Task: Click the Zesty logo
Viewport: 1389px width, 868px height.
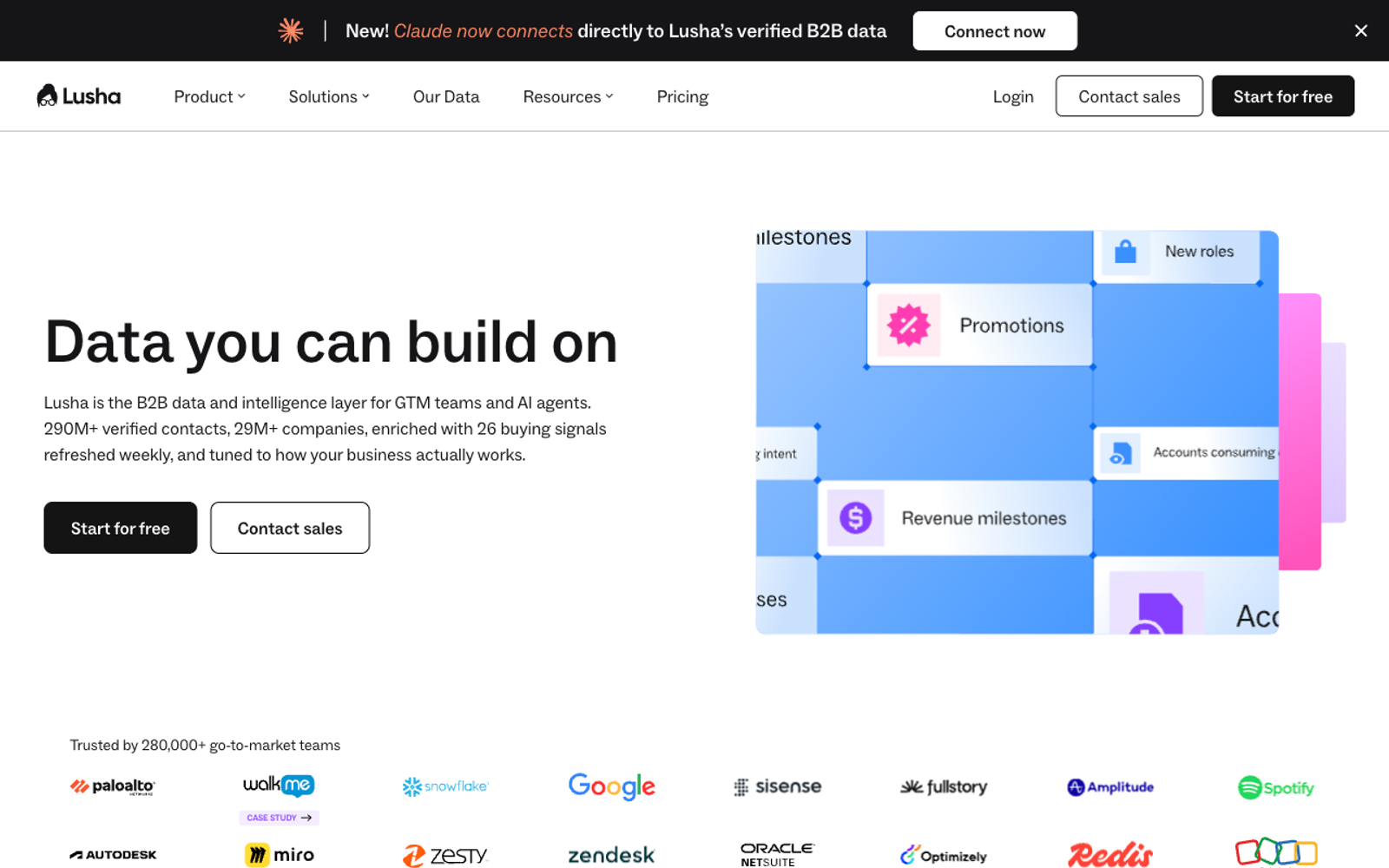Action: click(x=445, y=856)
